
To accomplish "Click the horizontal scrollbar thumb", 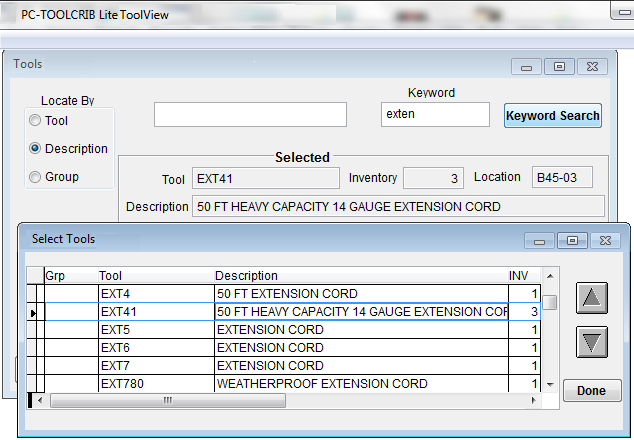I will (x=168, y=400).
